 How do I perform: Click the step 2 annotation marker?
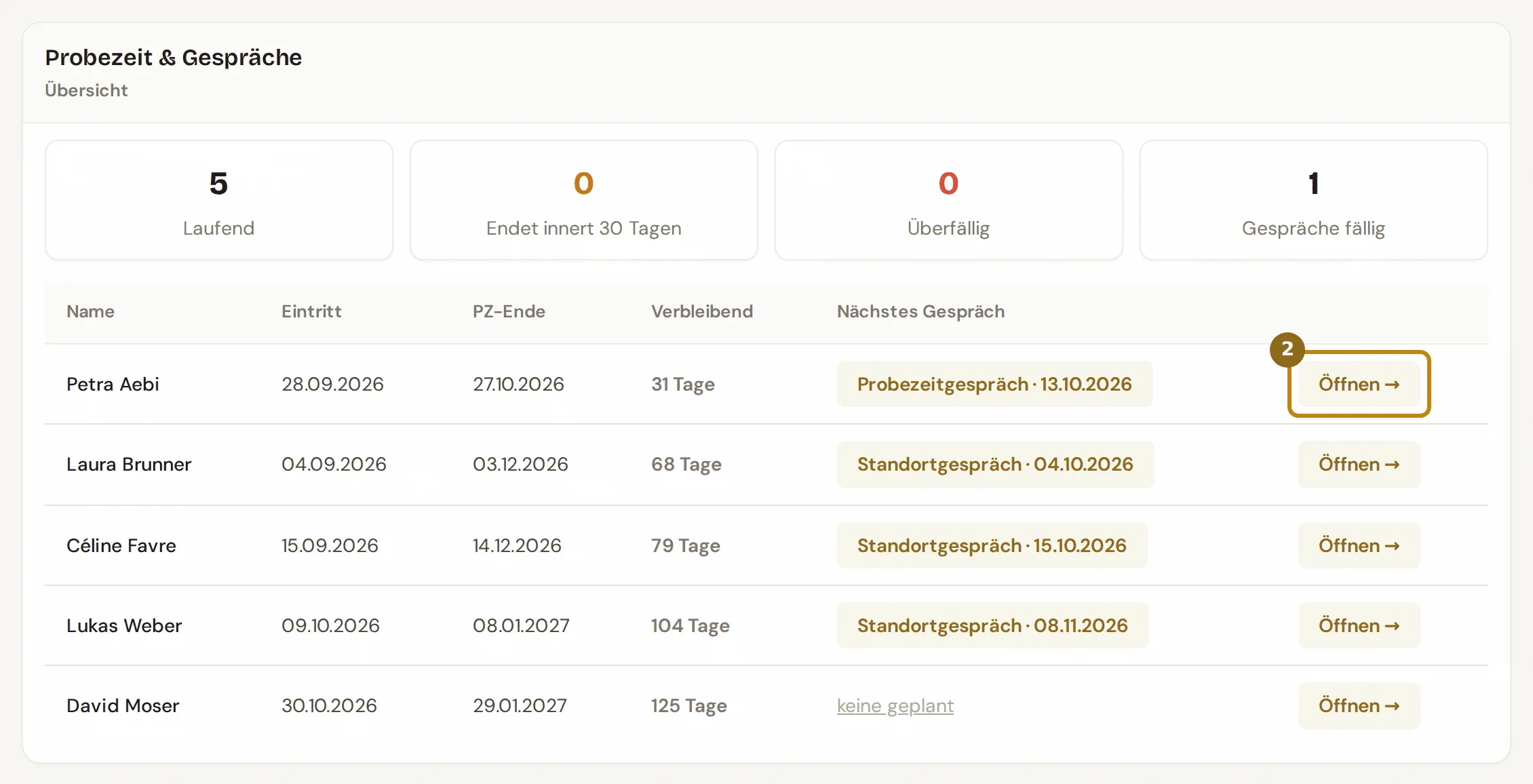[x=1287, y=349]
